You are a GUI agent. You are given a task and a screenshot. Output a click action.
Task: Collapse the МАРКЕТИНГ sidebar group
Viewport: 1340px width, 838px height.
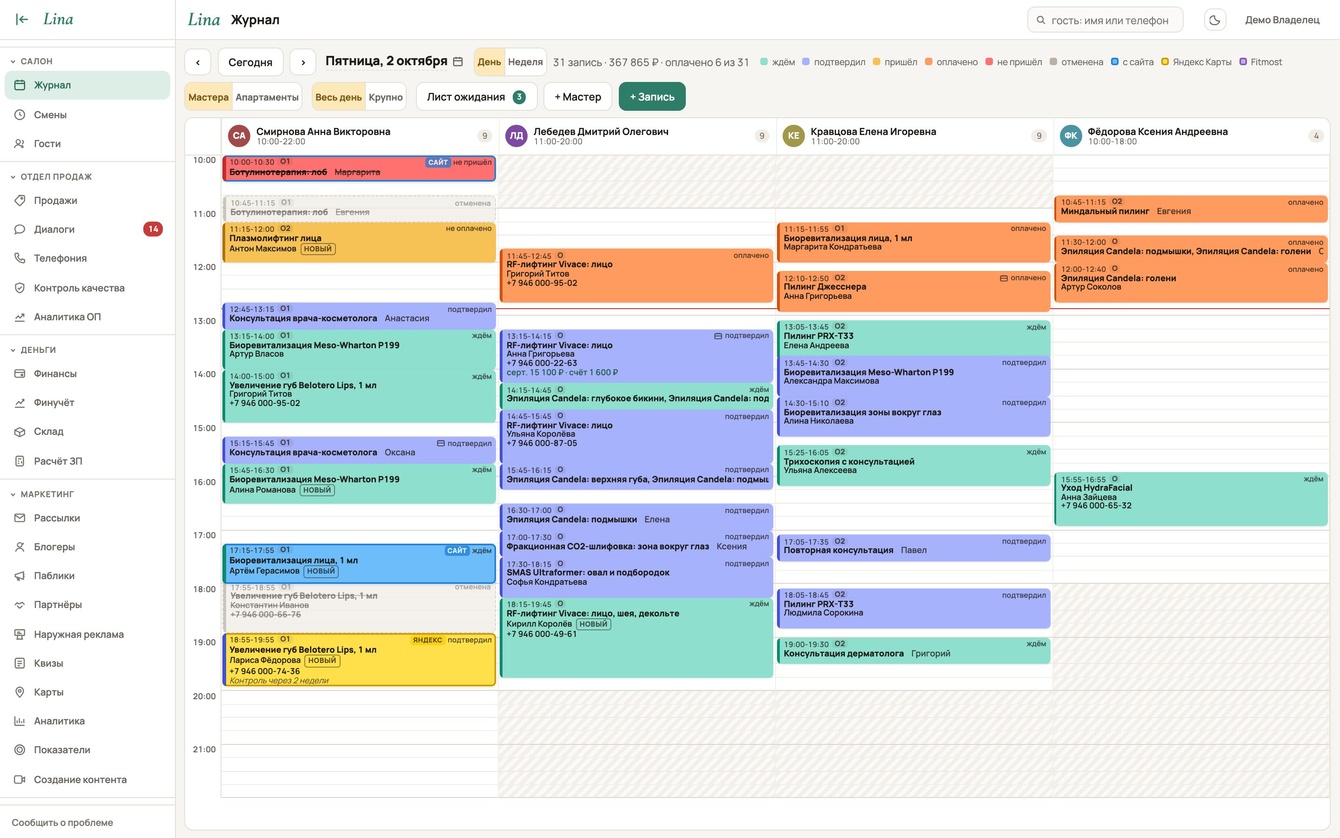87,494
